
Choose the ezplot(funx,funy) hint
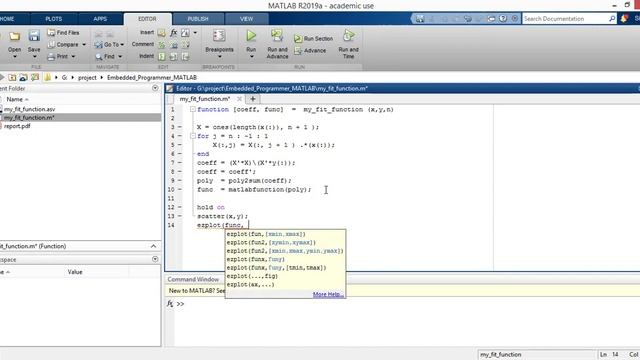point(256,259)
